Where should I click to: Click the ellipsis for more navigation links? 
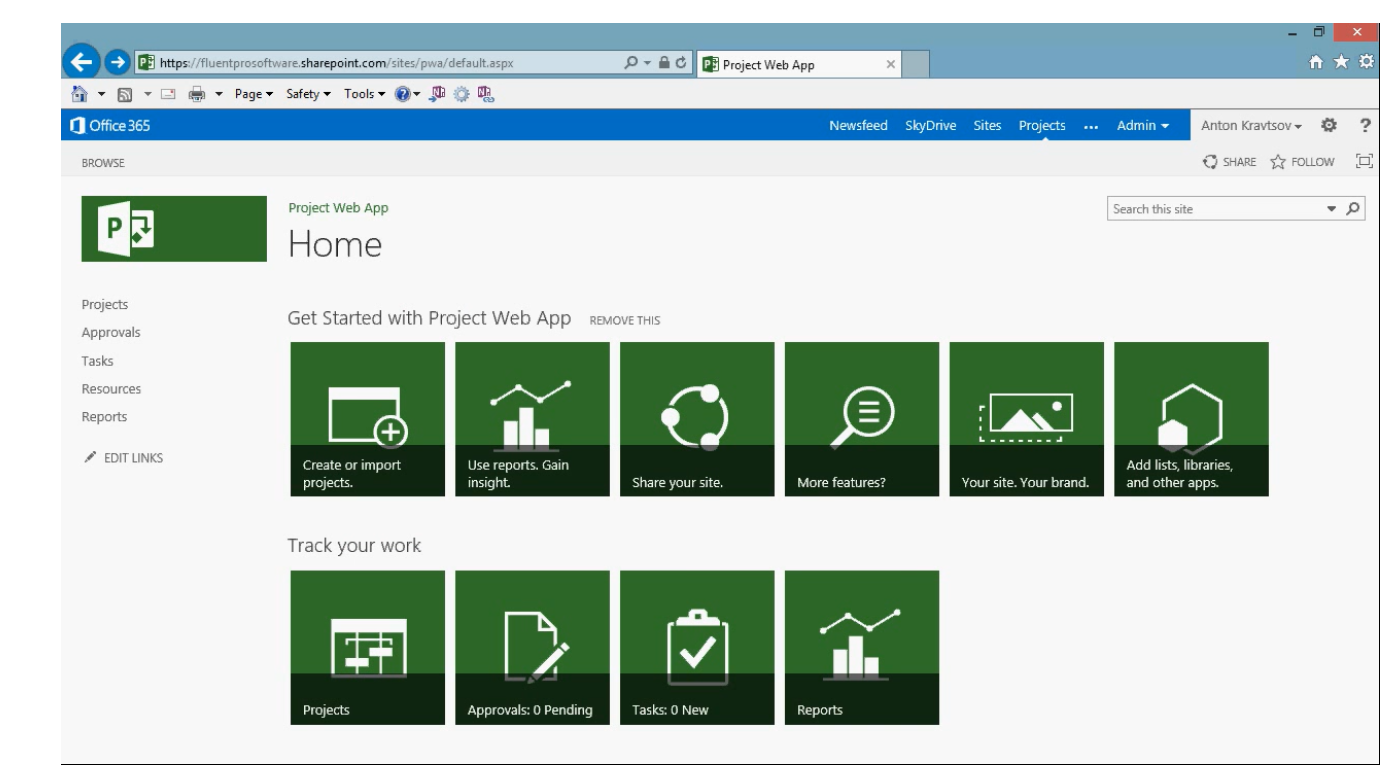1091,126
